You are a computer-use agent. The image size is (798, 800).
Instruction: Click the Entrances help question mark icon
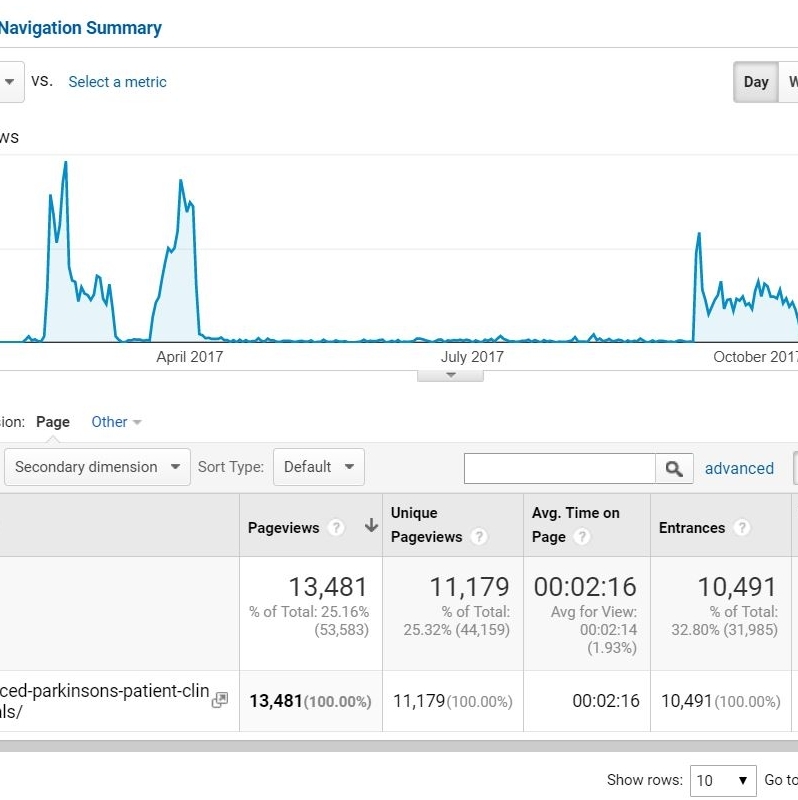click(742, 528)
